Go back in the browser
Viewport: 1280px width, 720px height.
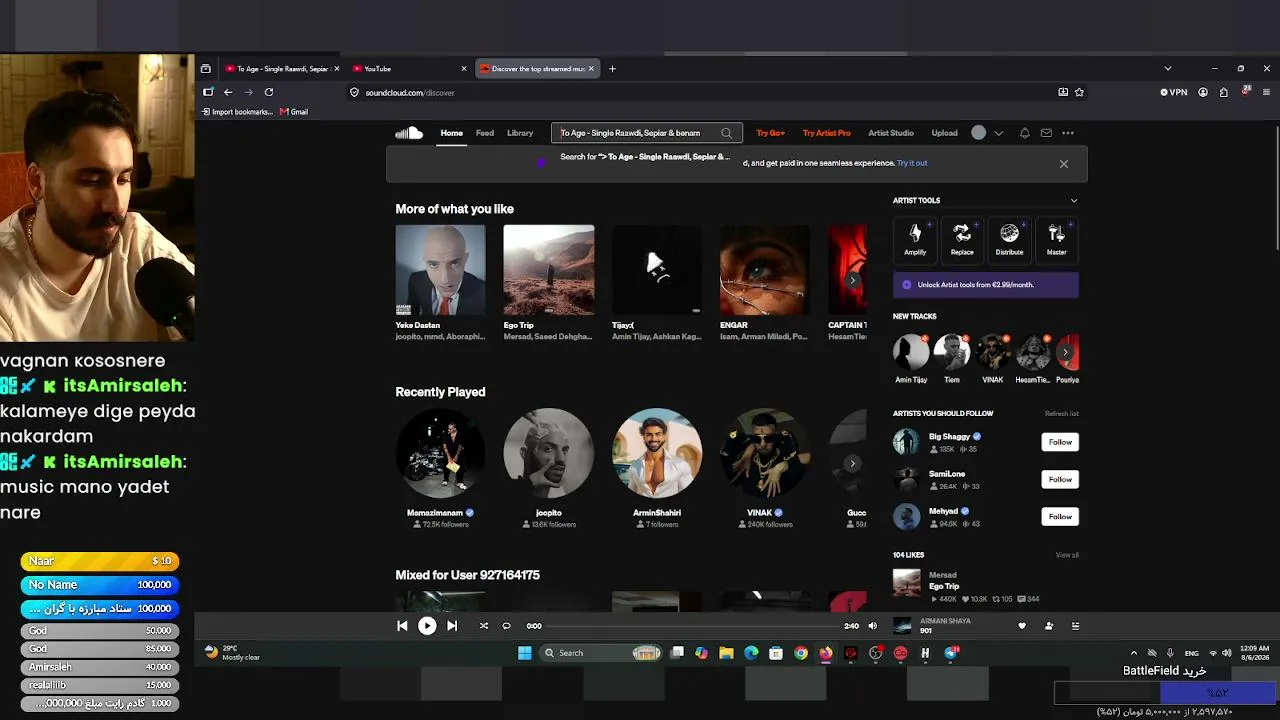(228, 92)
